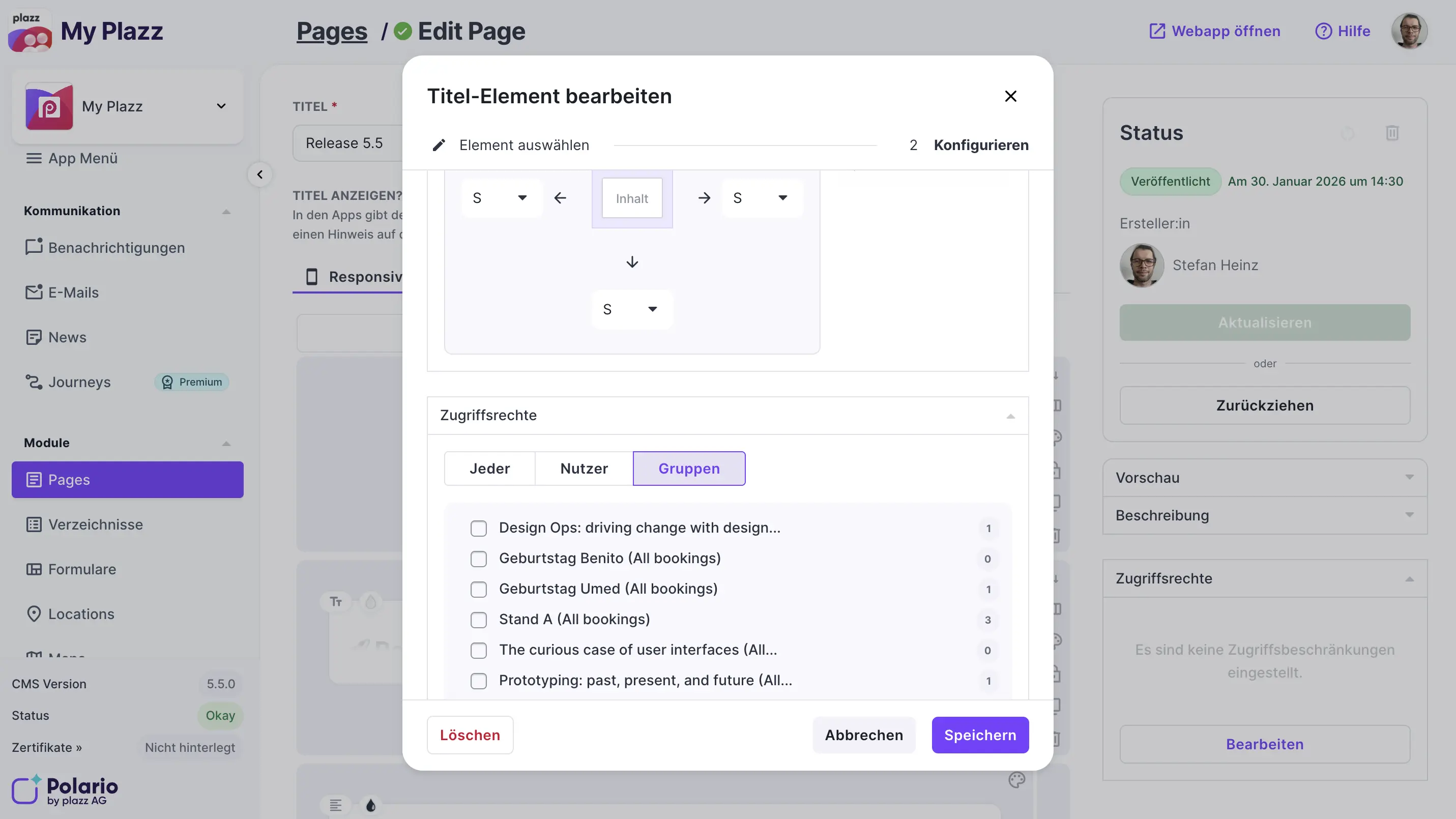Click the palette icon below the dialog

pyautogui.click(x=1016, y=780)
